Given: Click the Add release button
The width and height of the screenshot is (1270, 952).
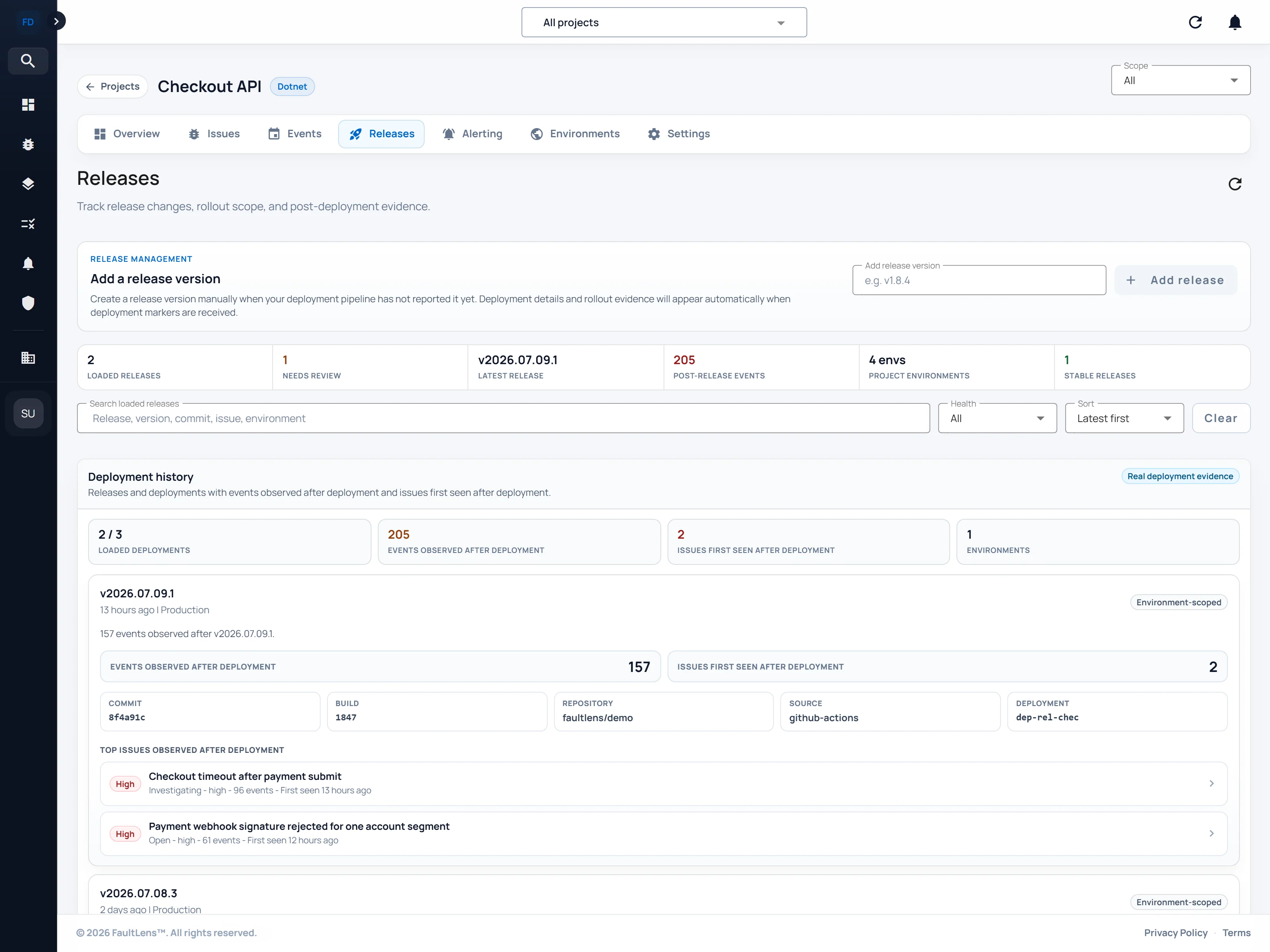Looking at the screenshot, I should pyautogui.click(x=1175, y=280).
